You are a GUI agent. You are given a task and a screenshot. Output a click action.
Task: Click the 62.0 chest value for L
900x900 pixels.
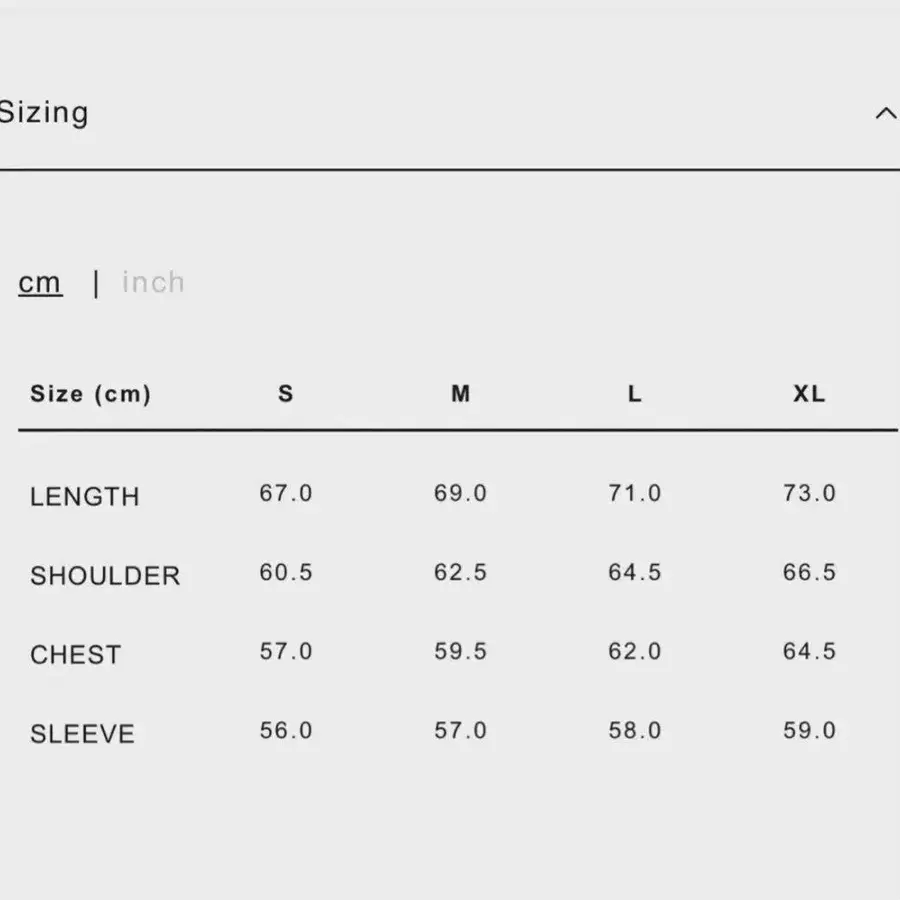click(x=635, y=651)
